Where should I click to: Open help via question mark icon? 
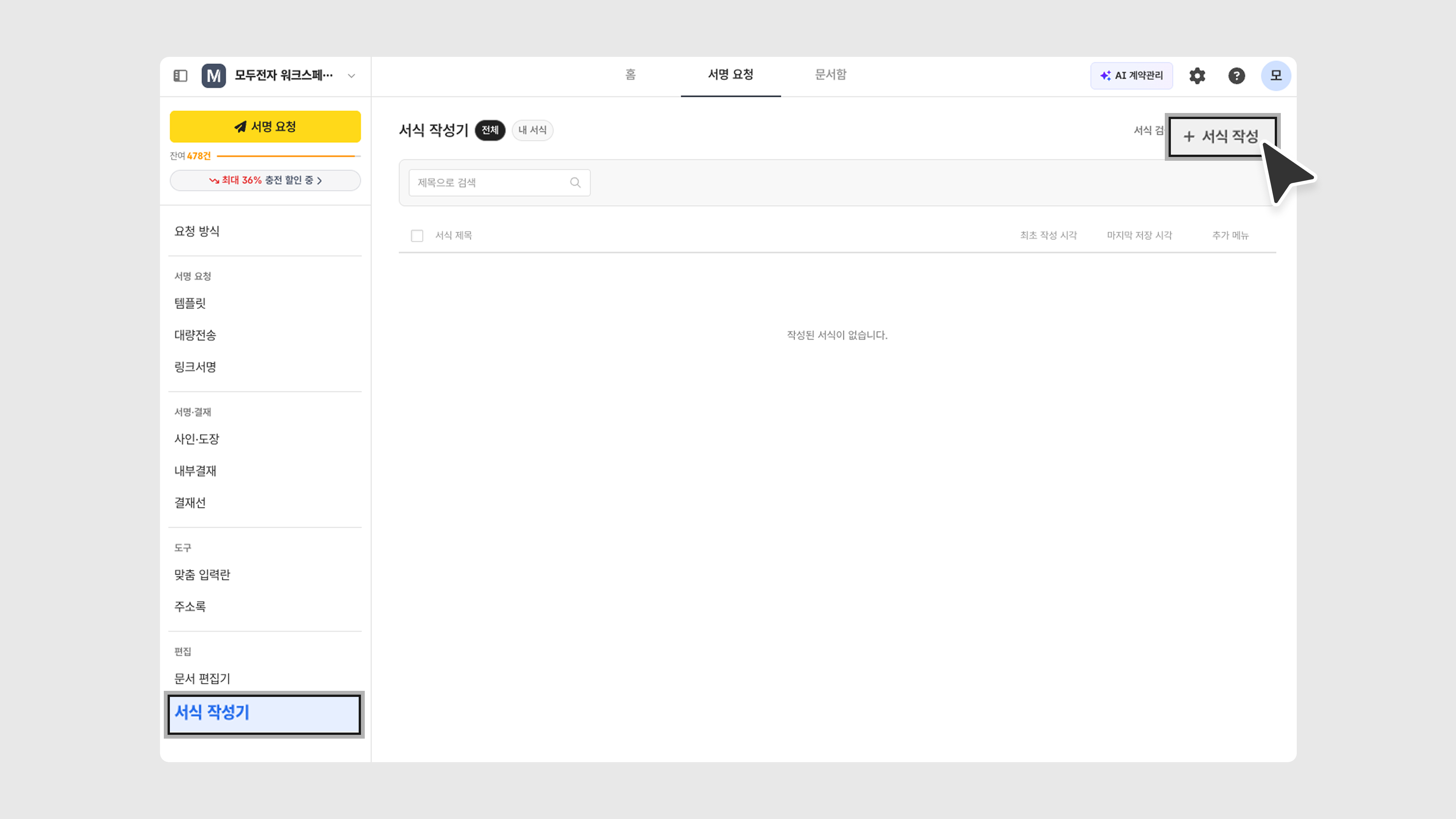point(1236,76)
